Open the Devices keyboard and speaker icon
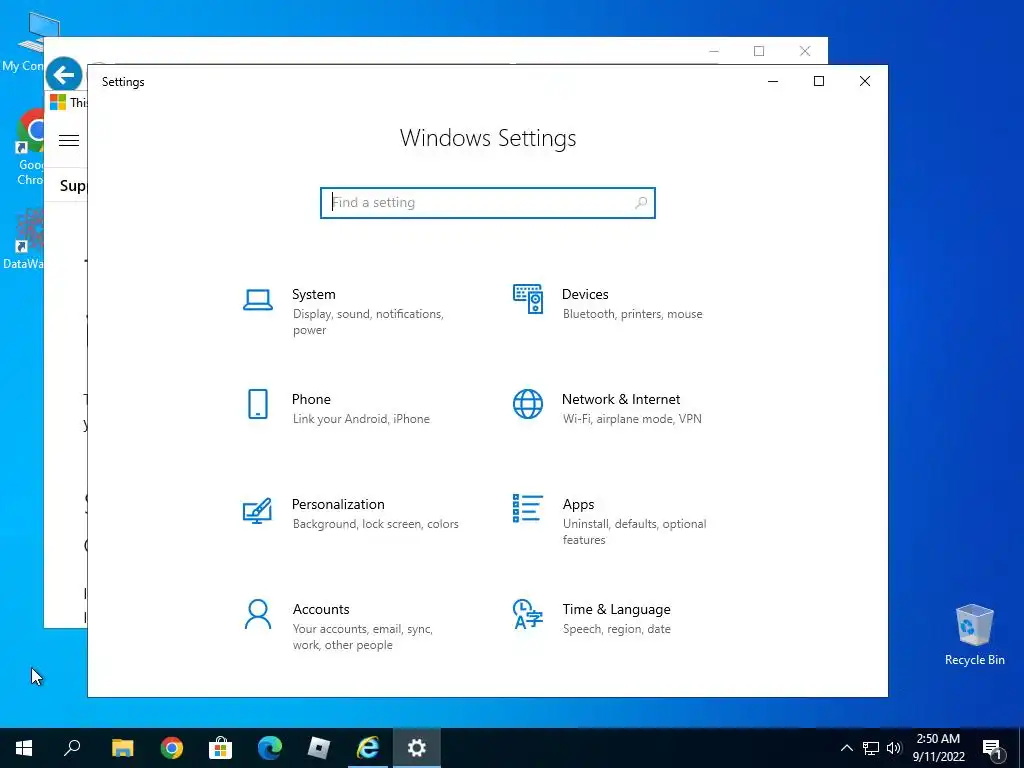The width and height of the screenshot is (1024, 768). (528, 299)
